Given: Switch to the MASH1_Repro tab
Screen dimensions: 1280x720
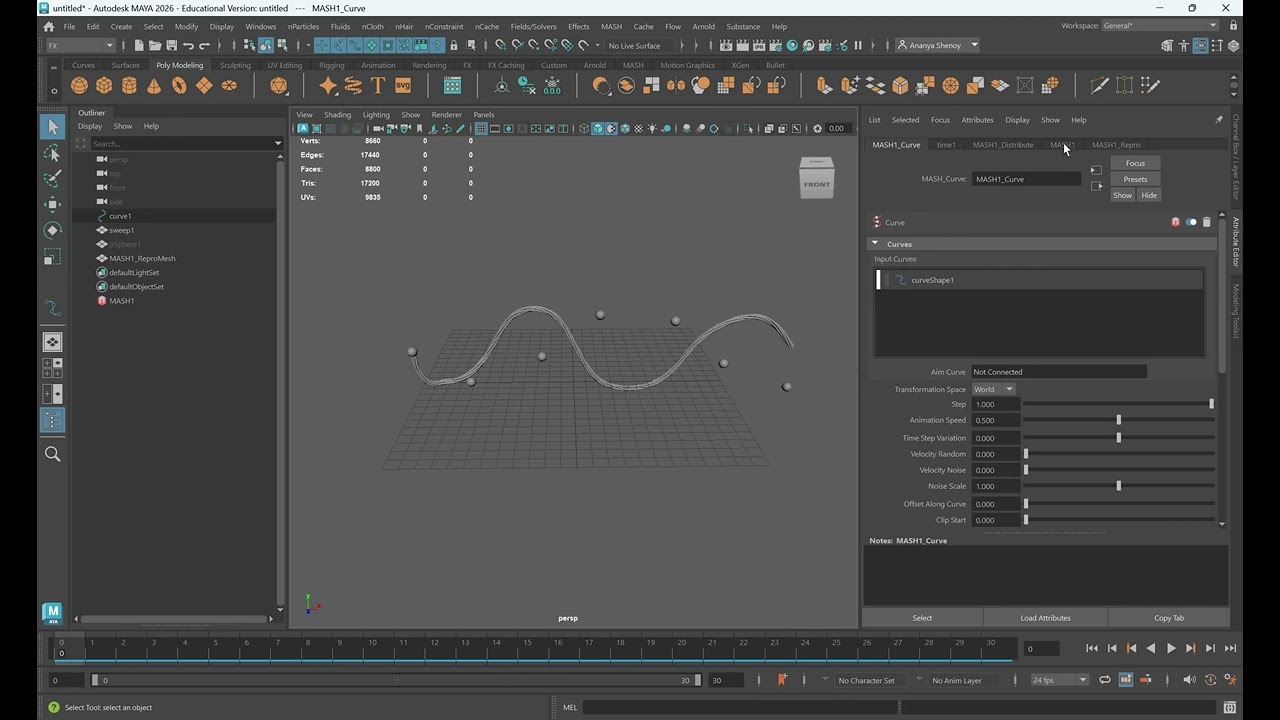Looking at the screenshot, I should click(1116, 145).
